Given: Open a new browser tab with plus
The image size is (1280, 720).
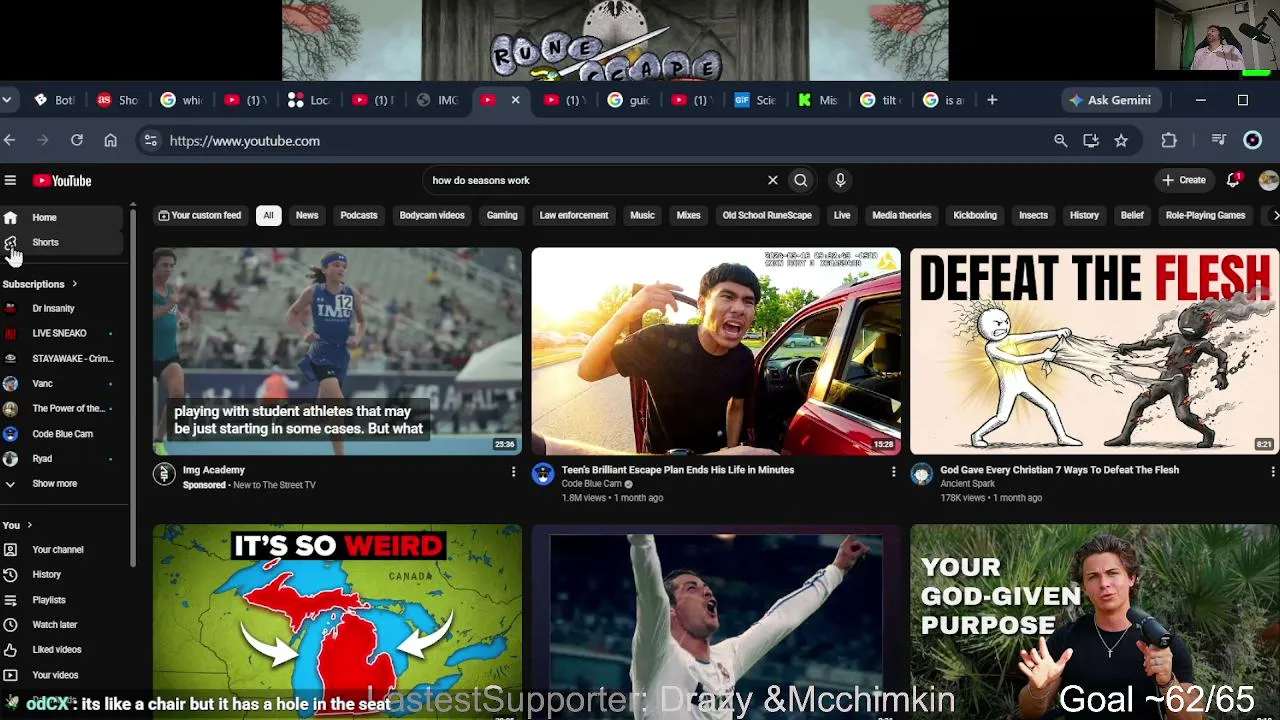Looking at the screenshot, I should 992,100.
